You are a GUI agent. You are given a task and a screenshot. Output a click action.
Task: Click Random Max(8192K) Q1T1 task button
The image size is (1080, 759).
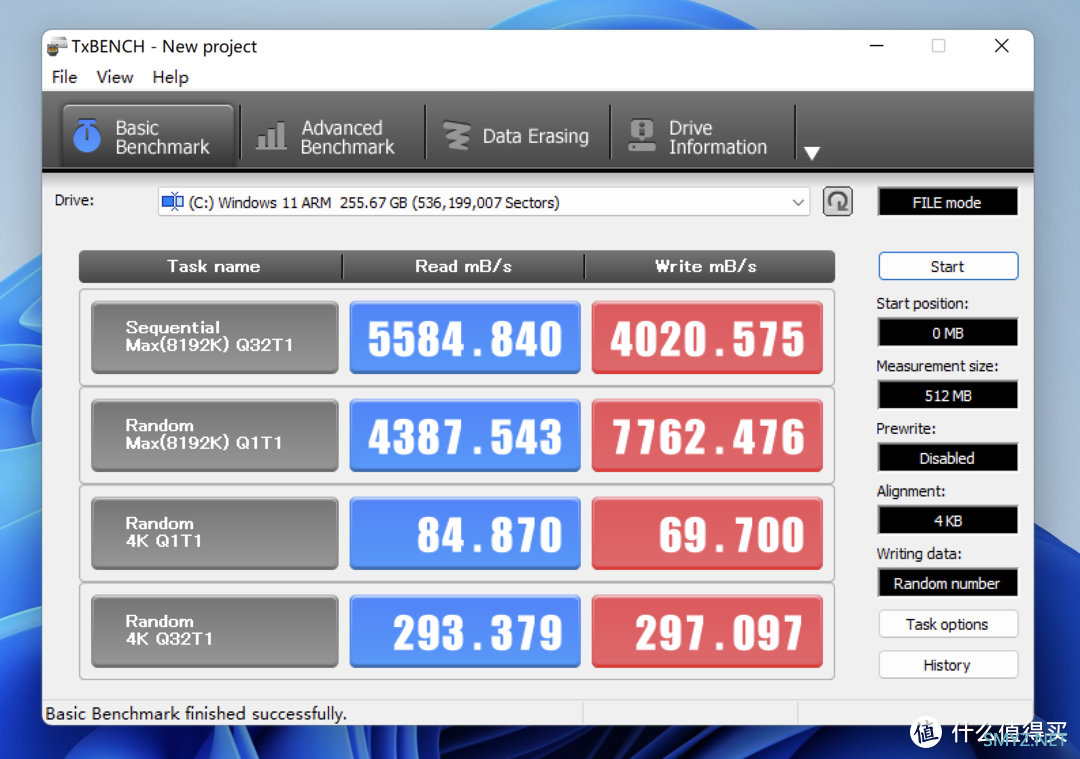pos(215,435)
